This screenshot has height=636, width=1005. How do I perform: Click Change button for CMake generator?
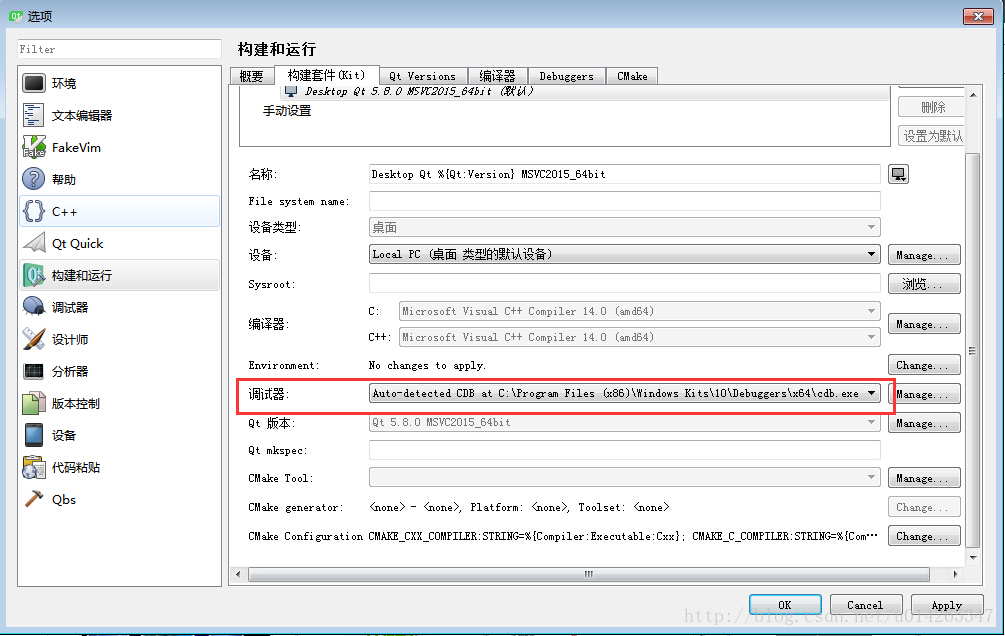[924, 507]
